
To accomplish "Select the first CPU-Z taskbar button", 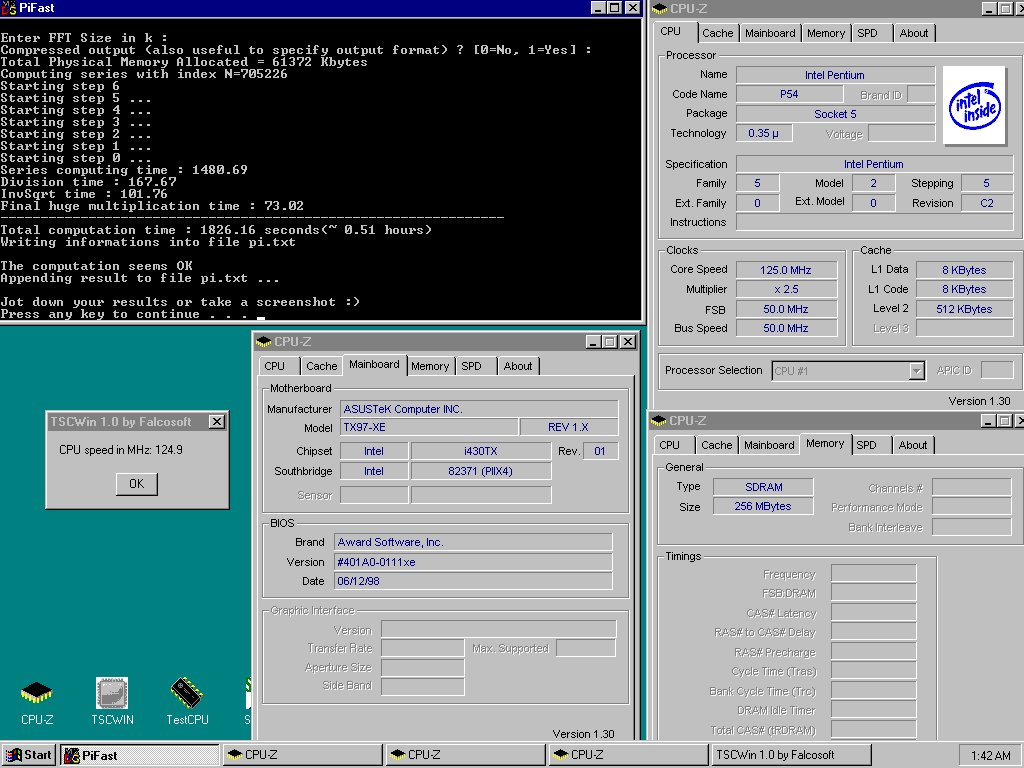I will click(303, 755).
